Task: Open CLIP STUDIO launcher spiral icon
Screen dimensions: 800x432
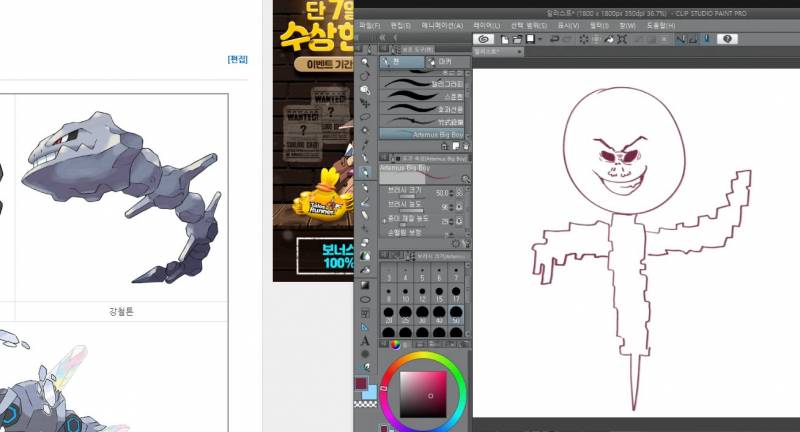Action: tap(484, 39)
